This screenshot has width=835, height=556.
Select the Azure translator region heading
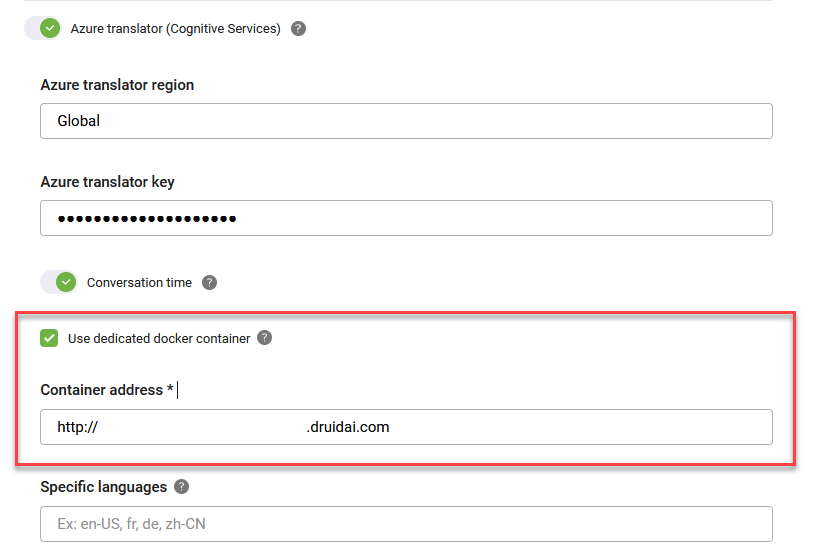pyautogui.click(x=117, y=85)
